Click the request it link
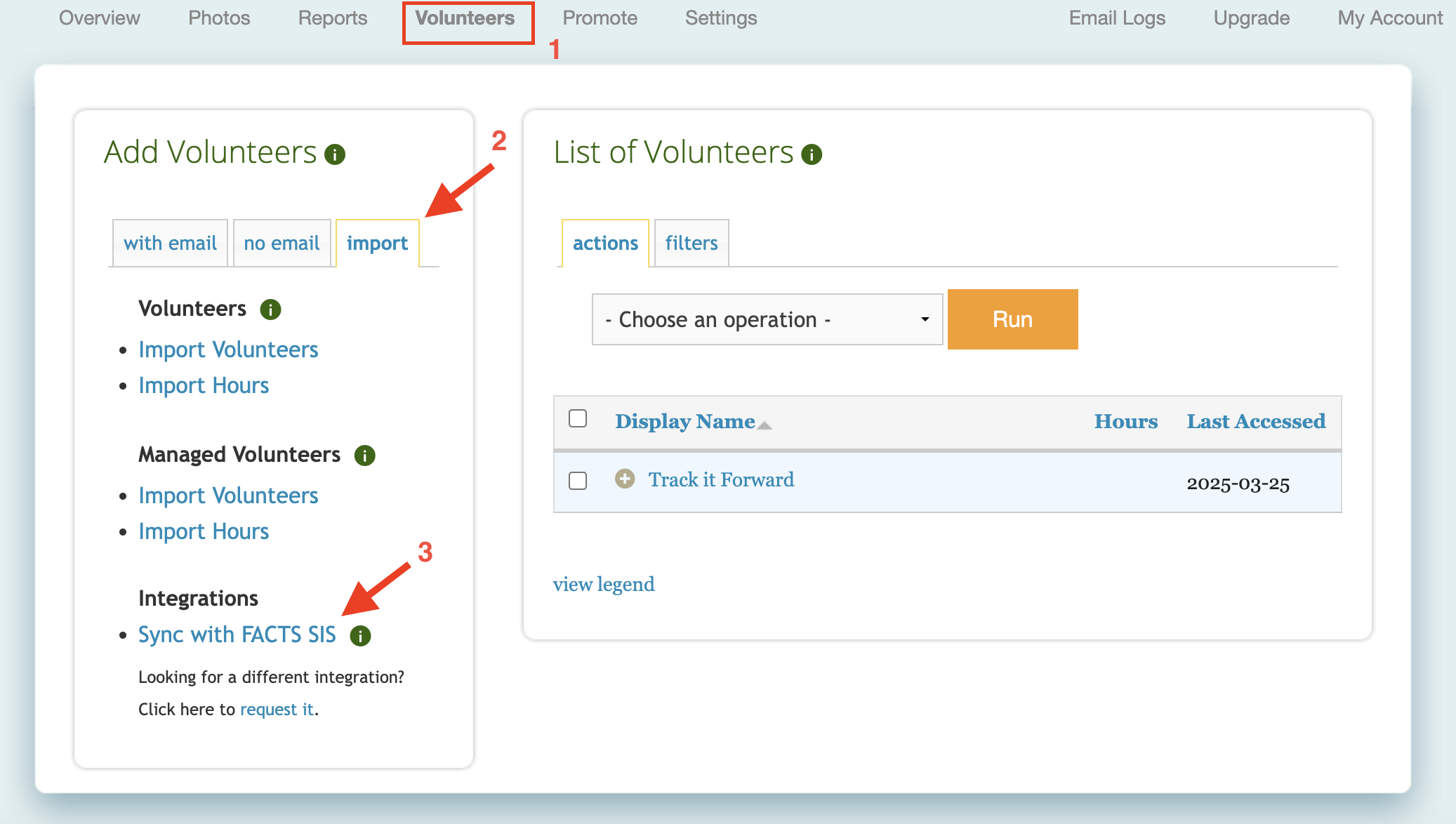Screen dimensions: 1456x824 pyautogui.click(x=277, y=710)
